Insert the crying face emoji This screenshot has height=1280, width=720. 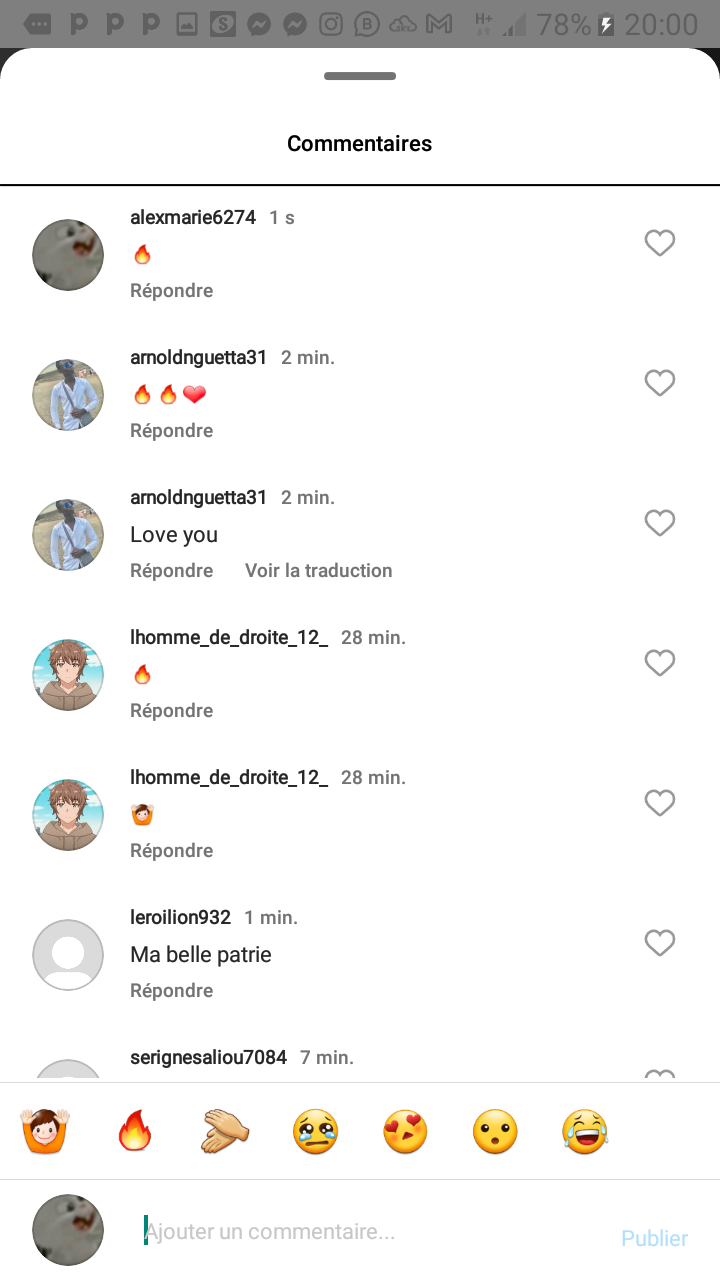[315, 1132]
